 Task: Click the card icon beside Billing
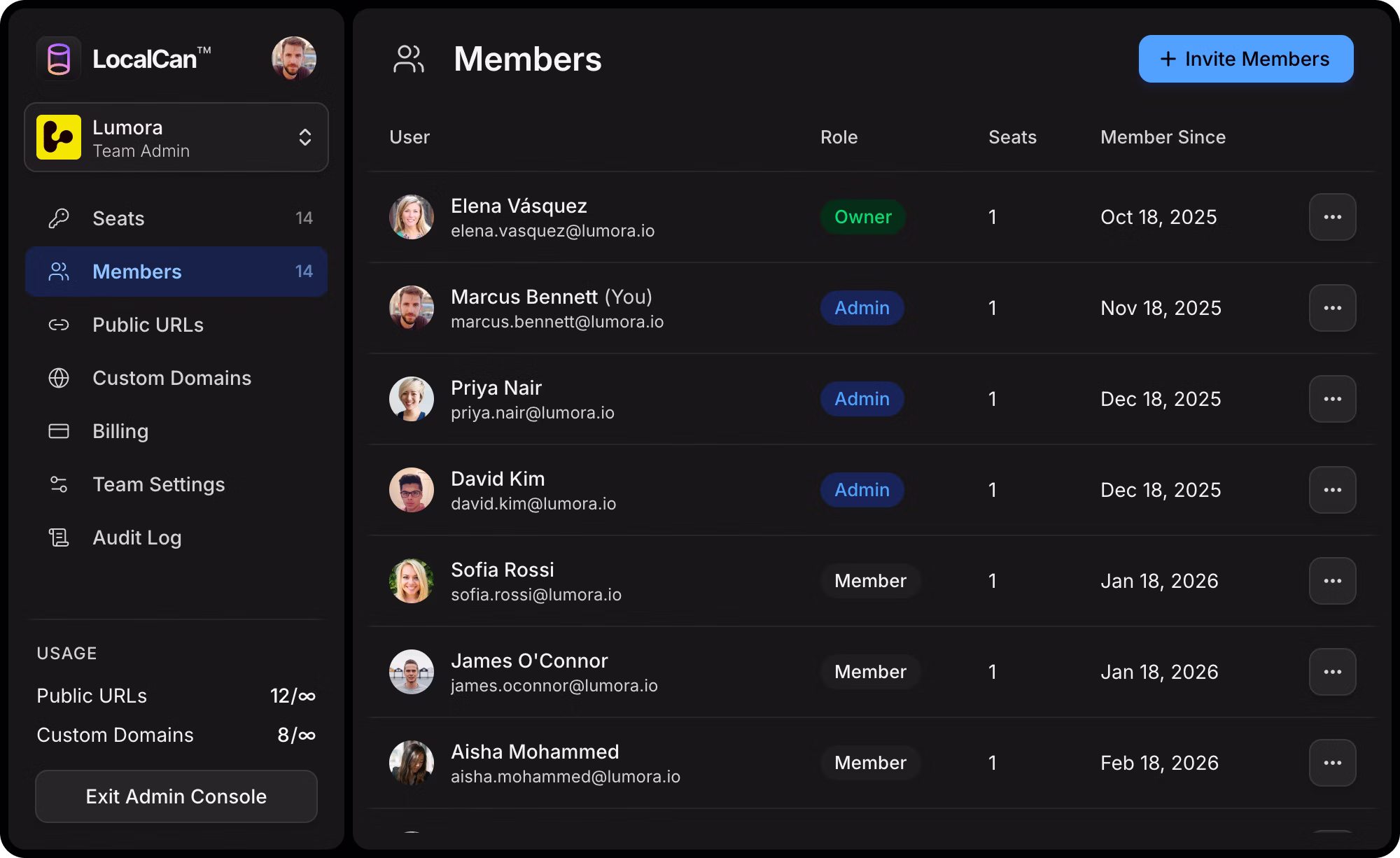tap(59, 431)
